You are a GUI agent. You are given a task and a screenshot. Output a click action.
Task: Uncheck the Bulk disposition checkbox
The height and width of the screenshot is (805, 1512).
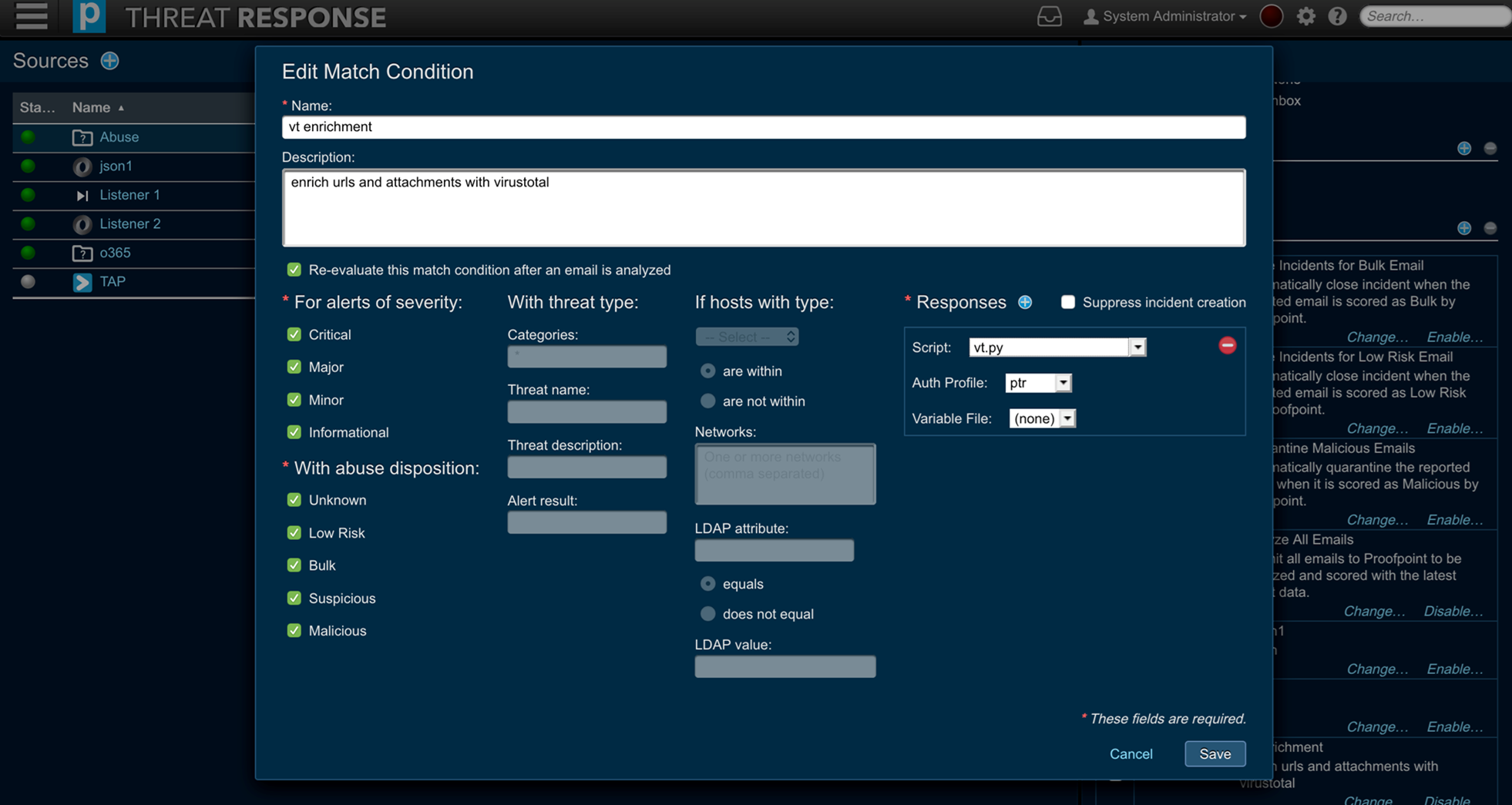pos(294,565)
